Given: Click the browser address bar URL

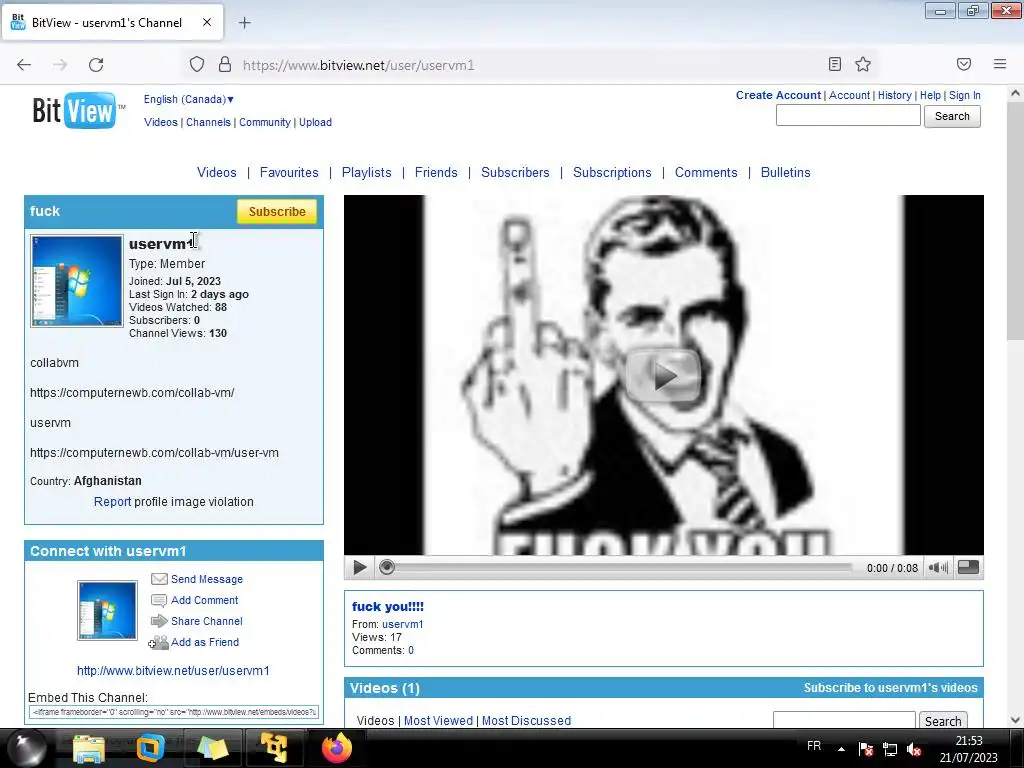Looking at the screenshot, I should click(x=359, y=65).
